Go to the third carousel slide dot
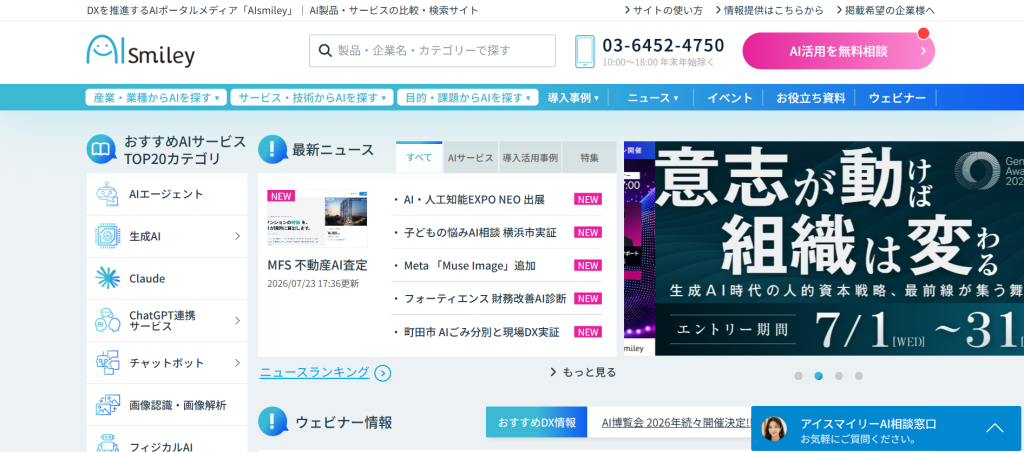The height and width of the screenshot is (452, 1024). tap(839, 376)
